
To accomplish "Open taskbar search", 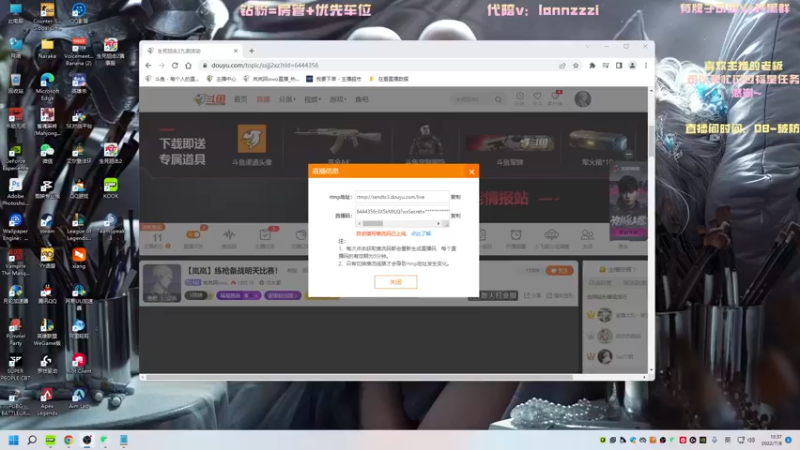I will click(x=32, y=440).
